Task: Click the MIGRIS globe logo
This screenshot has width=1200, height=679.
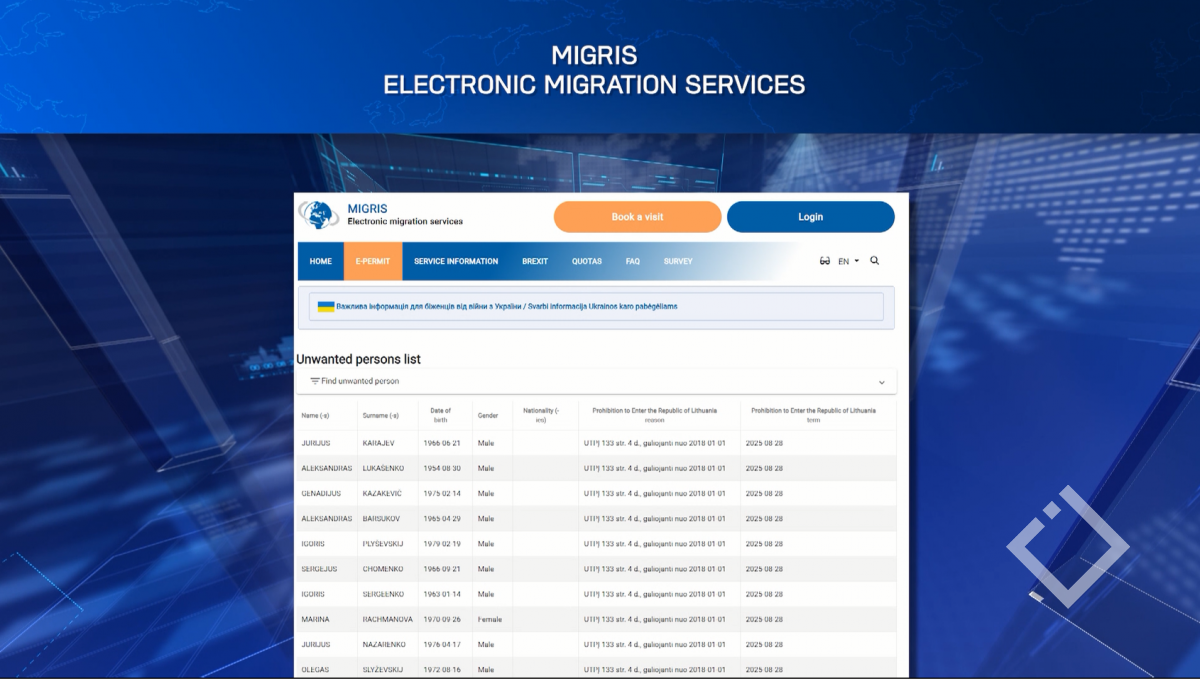Action: (319, 215)
